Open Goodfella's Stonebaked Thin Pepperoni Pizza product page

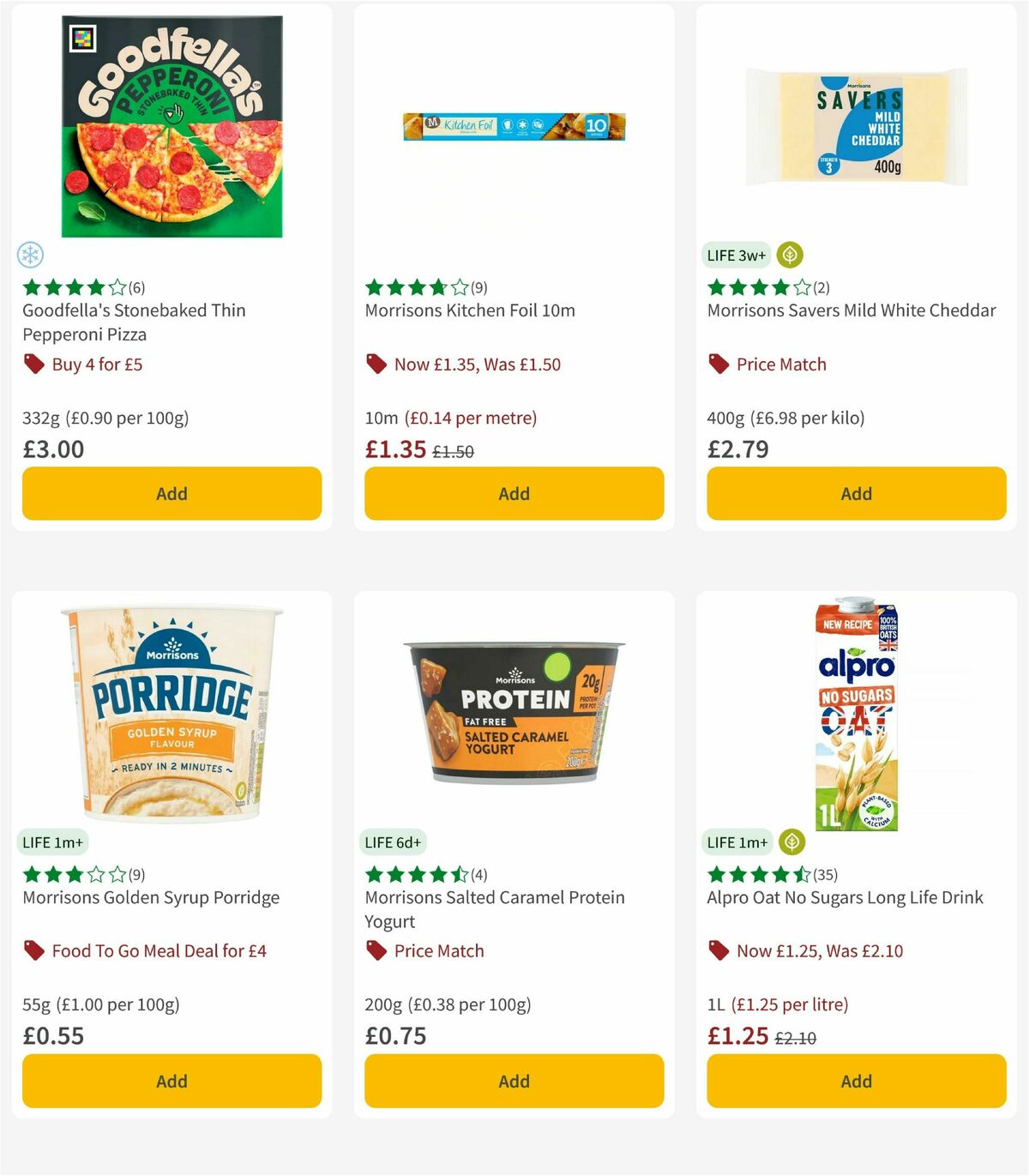coord(133,322)
